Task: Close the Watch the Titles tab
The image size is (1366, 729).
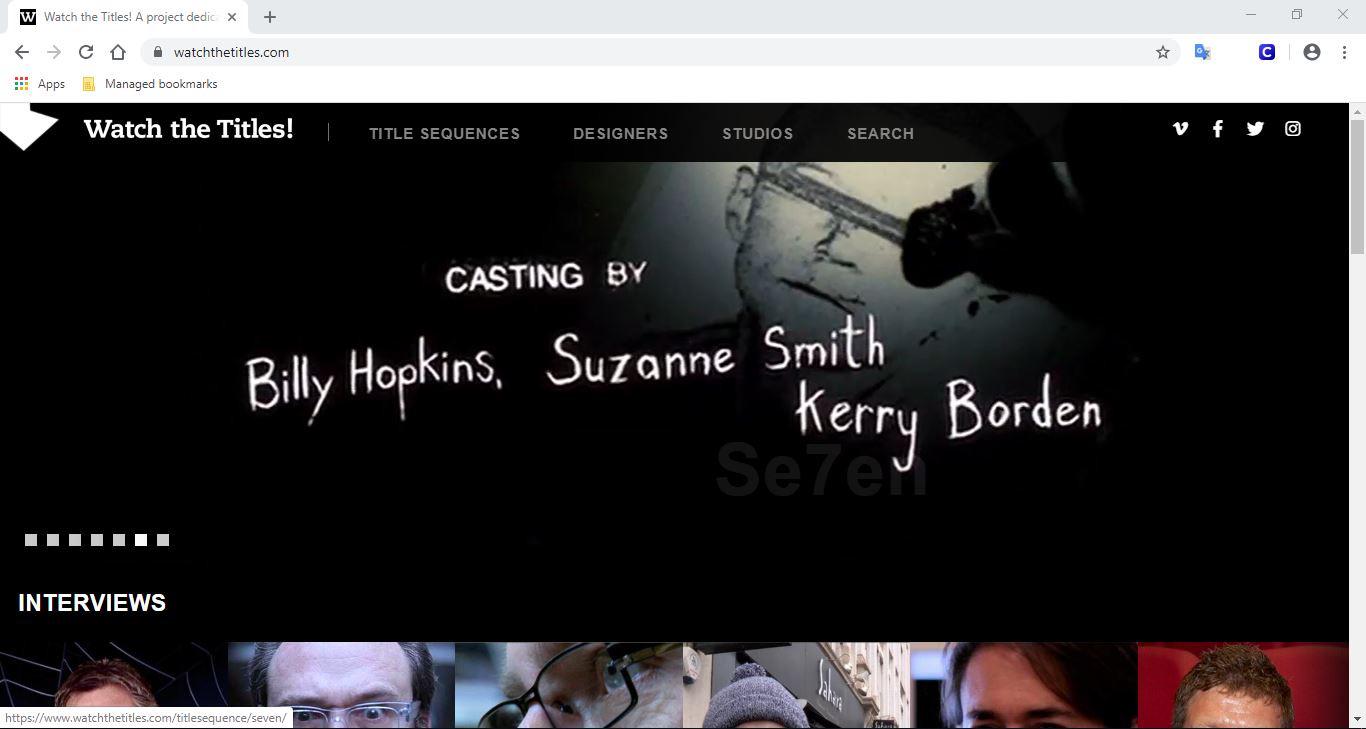Action: [x=232, y=17]
